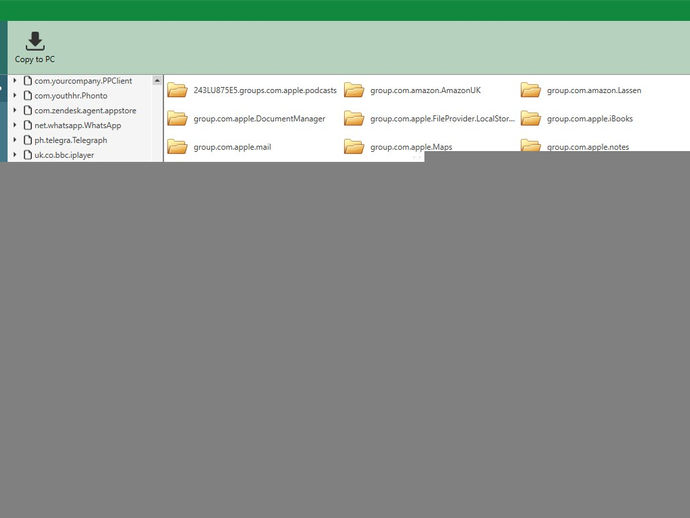Select the group.com.apple.iBooks folder name
The width and height of the screenshot is (690, 518).
[590, 119]
